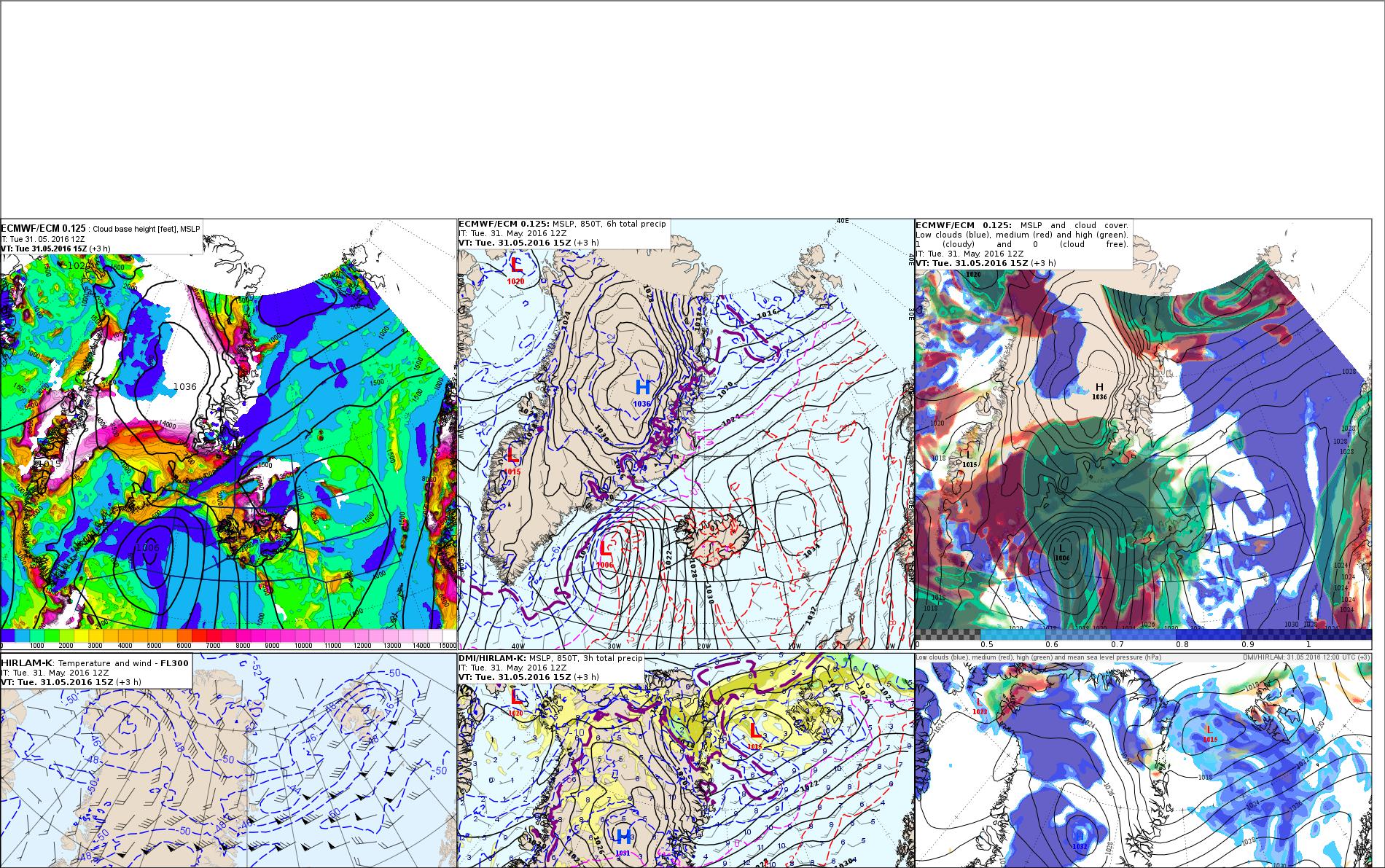Viewport: 1385px width, 868px height.
Task: Click the DMI/HIRLAM '31.05.2016 12:00 UTC (+3)' caption
Action: click(x=1306, y=657)
